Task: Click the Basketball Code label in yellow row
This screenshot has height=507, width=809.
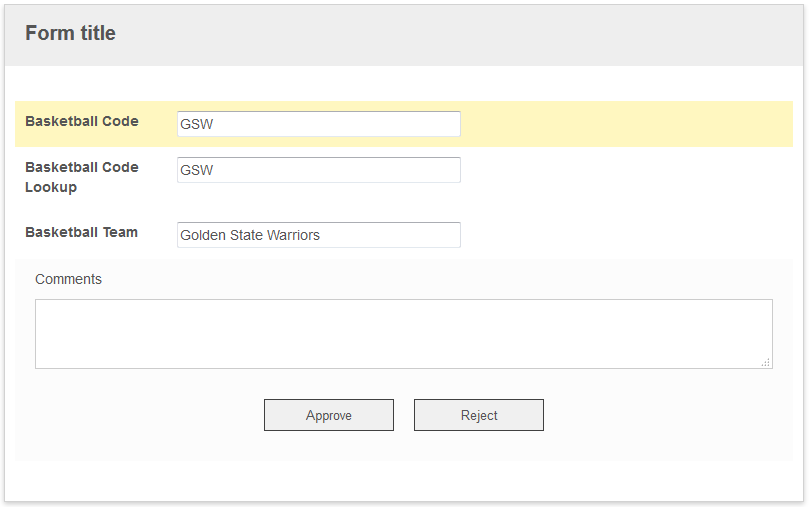Action: click(x=82, y=121)
